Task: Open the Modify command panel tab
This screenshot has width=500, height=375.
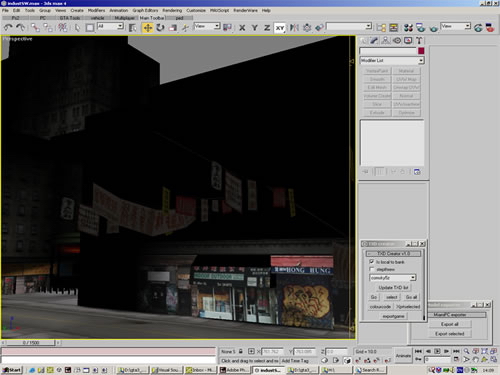Action: coord(374,41)
